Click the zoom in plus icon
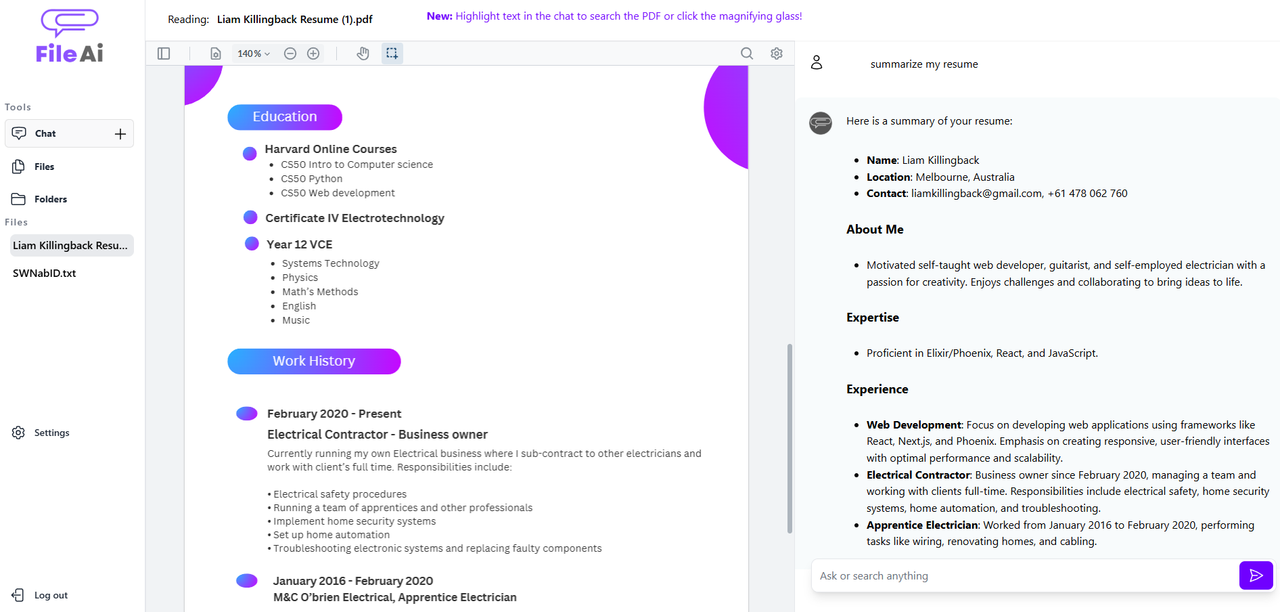This screenshot has height=612, width=1280. (313, 53)
